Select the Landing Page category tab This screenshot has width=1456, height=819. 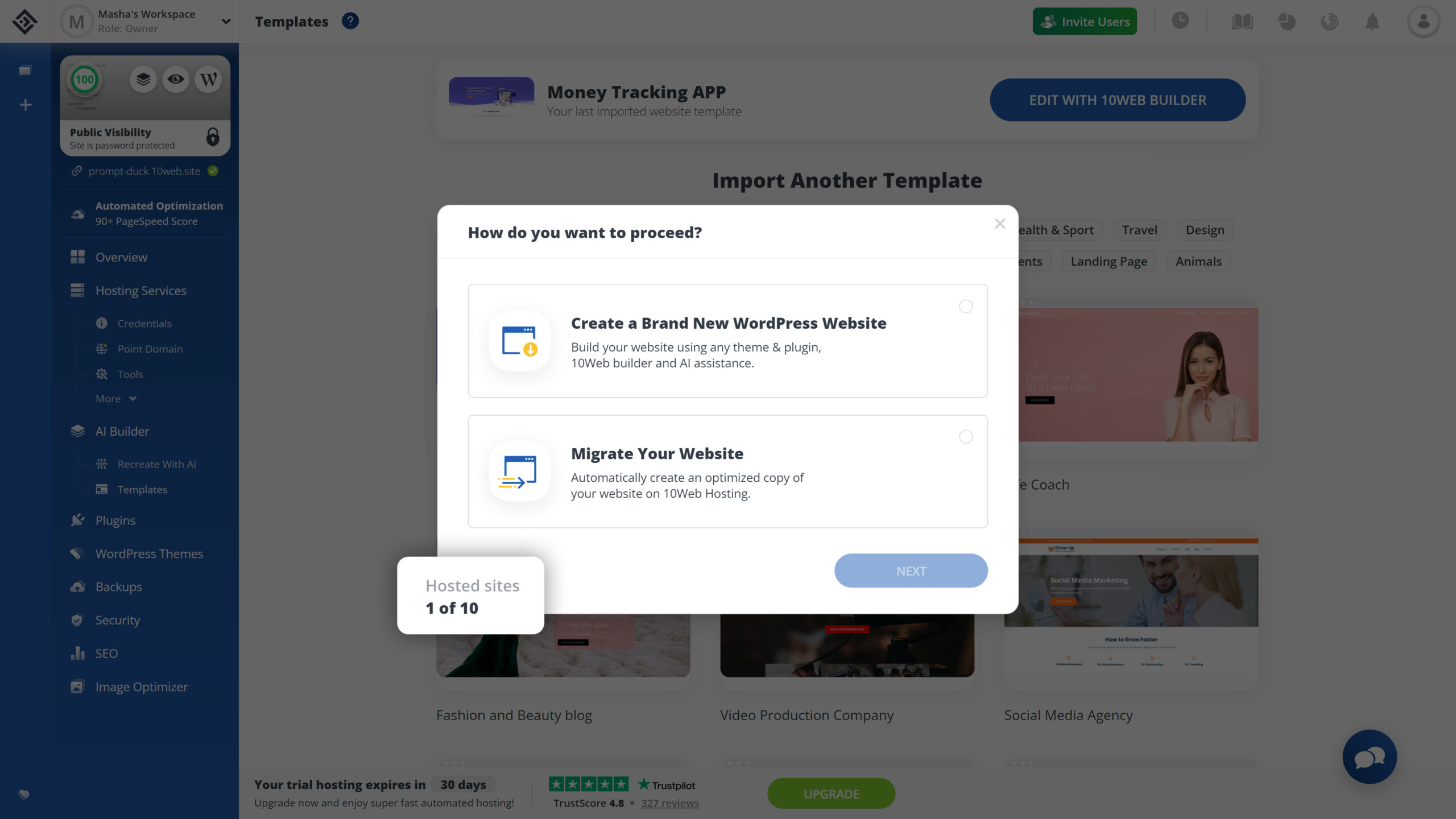1108,262
